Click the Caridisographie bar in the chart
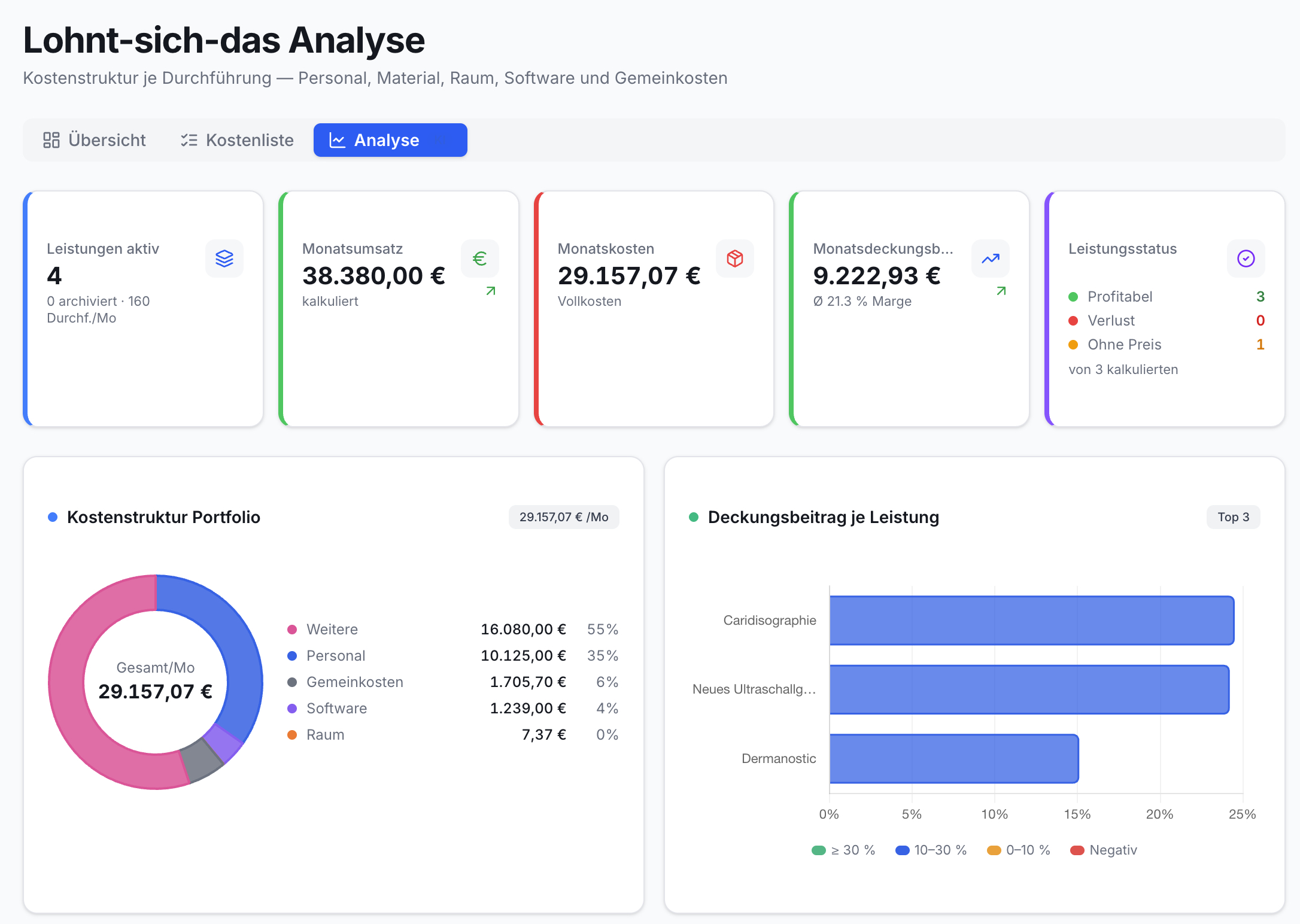Screen dimensions: 1300x924 (x=1032, y=621)
